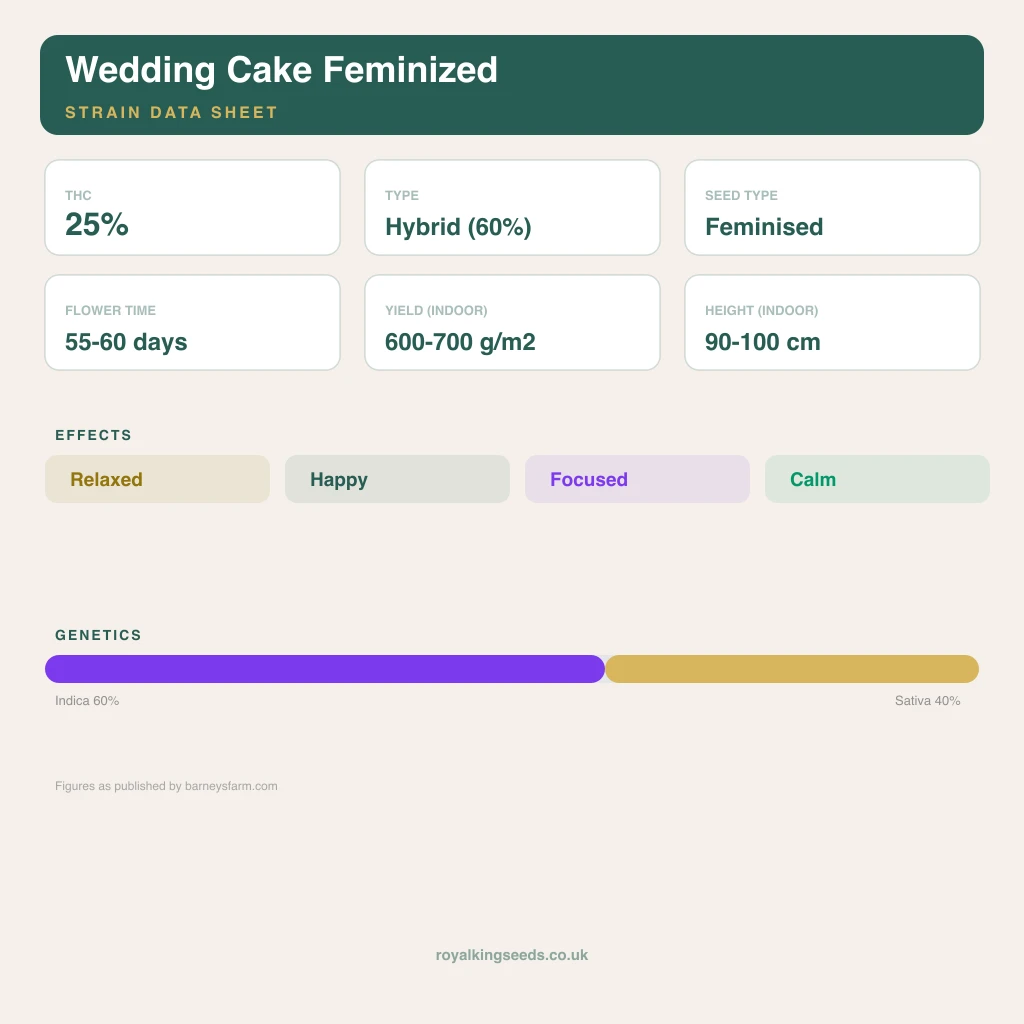Select the Calm effect tag

(x=877, y=479)
